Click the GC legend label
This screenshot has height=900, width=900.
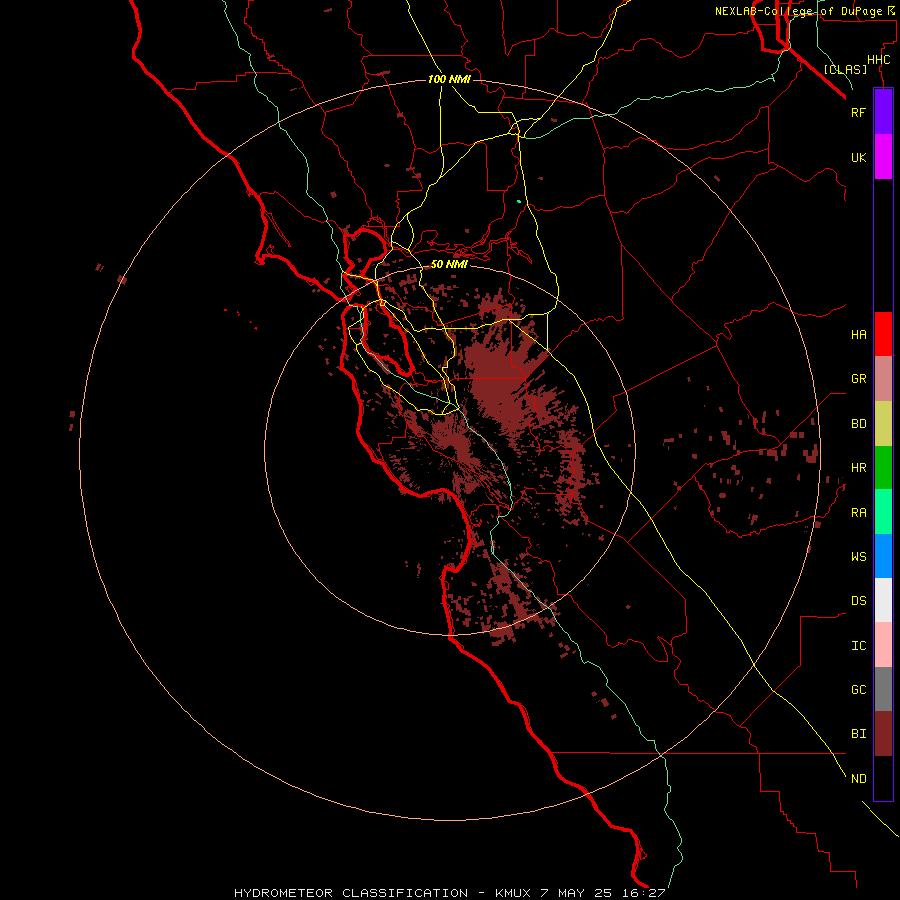click(858, 690)
